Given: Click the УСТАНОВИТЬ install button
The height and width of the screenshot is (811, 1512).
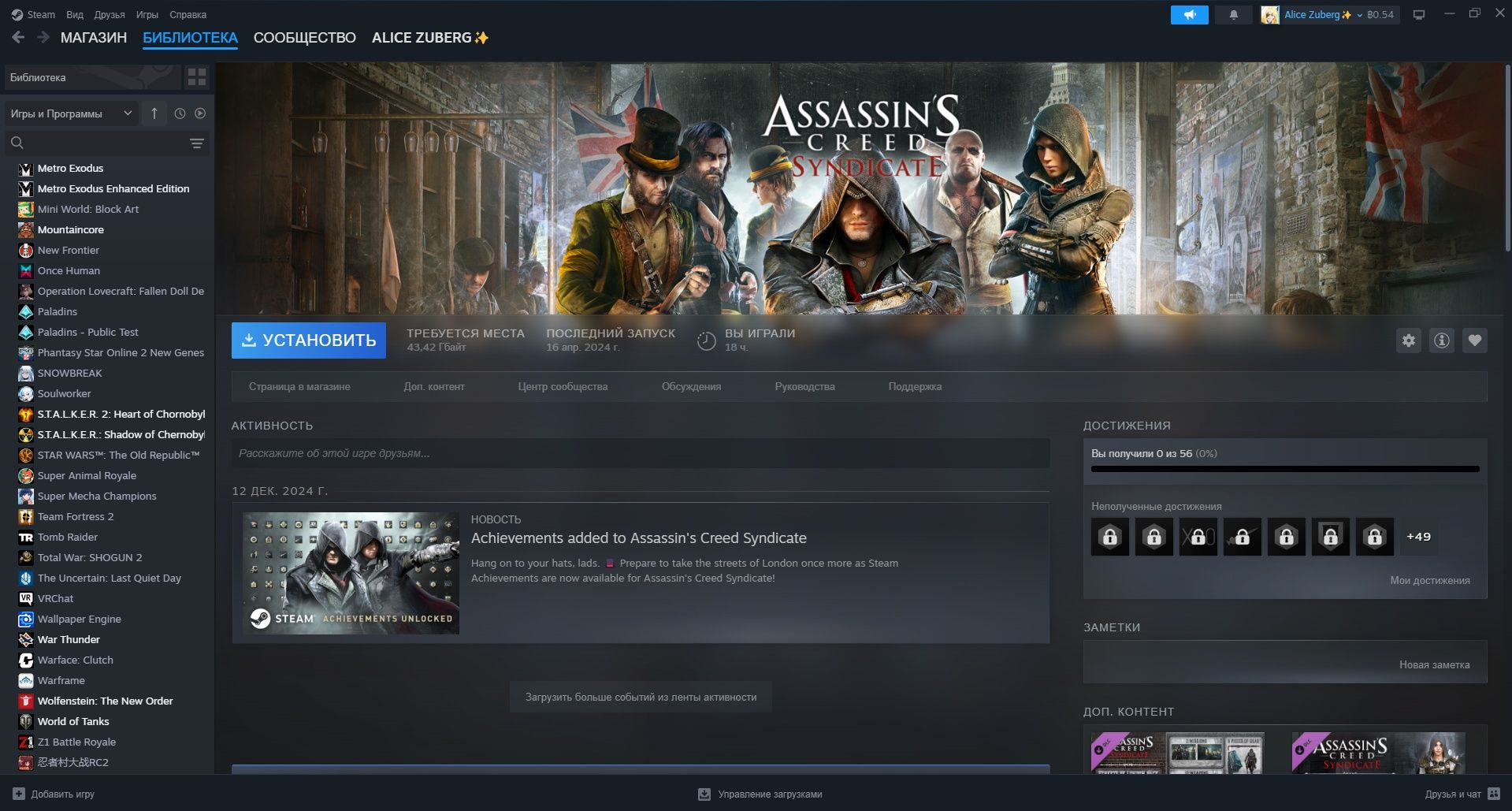Looking at the screenshot, I should click(309, 340).
